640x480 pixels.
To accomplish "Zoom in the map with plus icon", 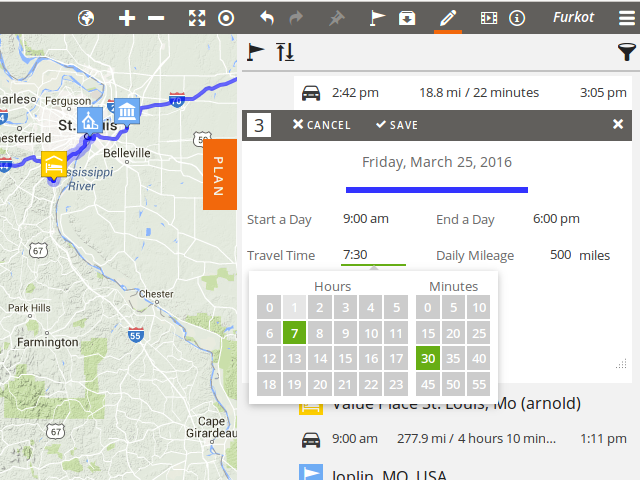I will (127, 18).
